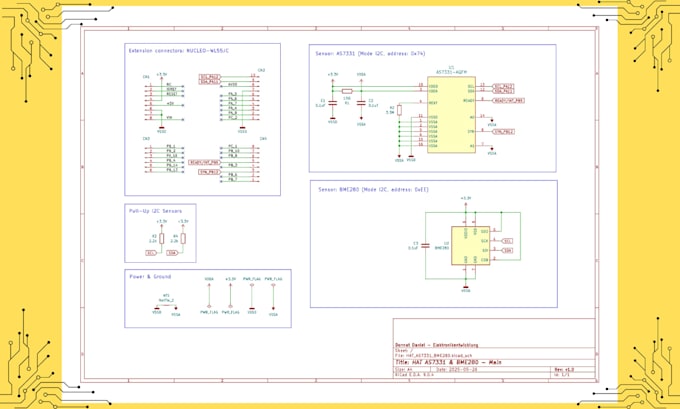Click SYN_PB12 label in Extension connectors
Image resolution: width=680 pixels, height=409 pixels.
coord(209,172)
